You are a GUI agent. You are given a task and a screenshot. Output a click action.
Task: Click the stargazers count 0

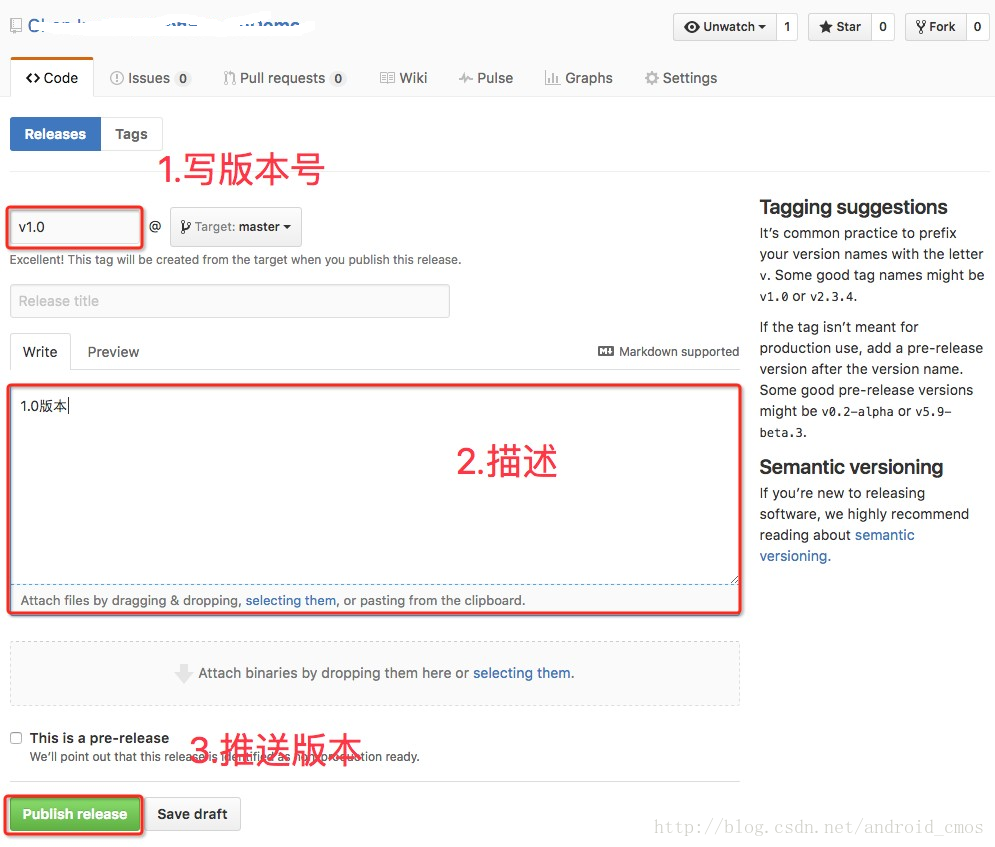(883, 27)
